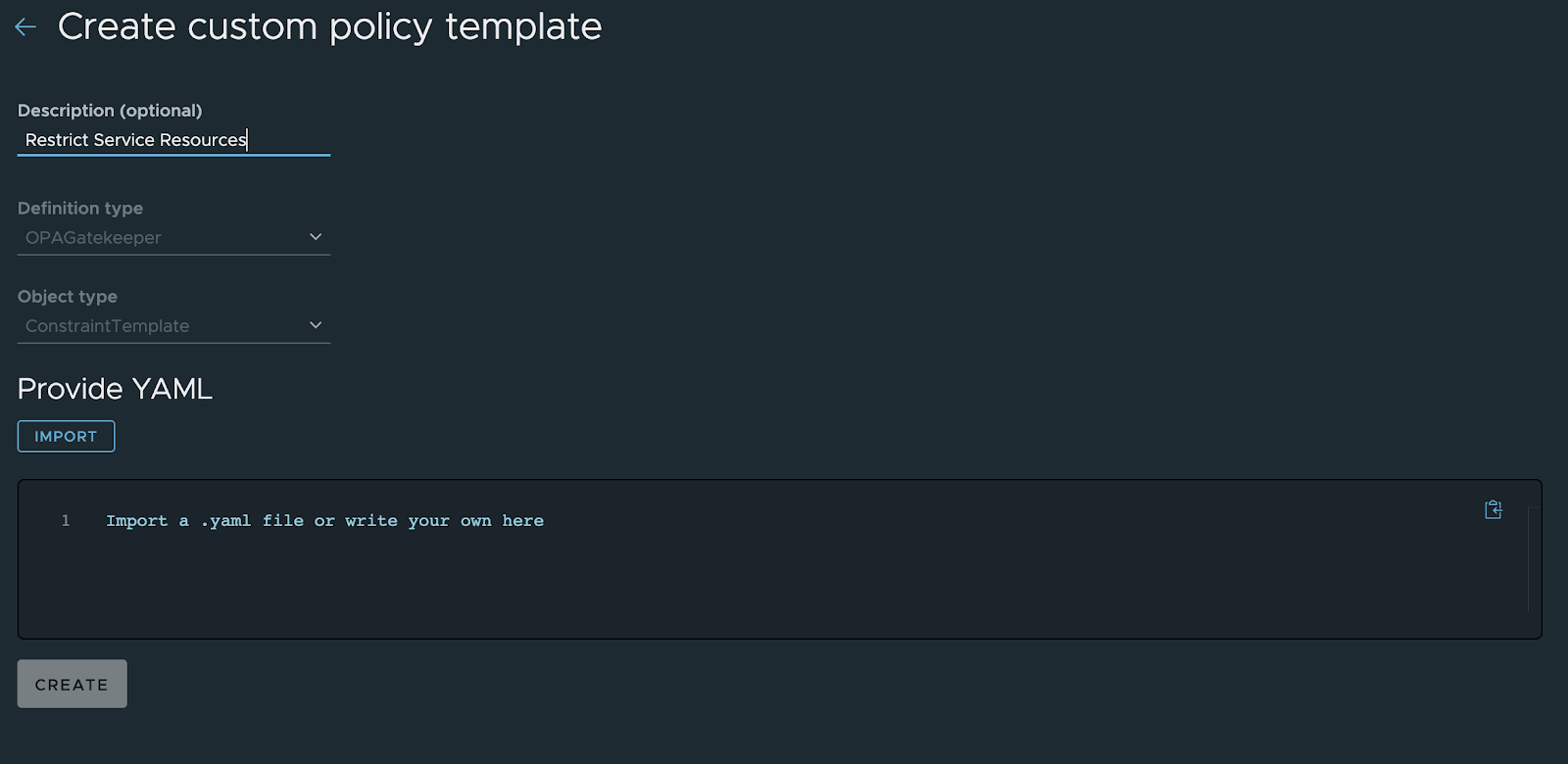Image resolution: width=1568 pixels, height=764 pixels.
Task: Click the IMPORT button
Action: pos(66,436)
